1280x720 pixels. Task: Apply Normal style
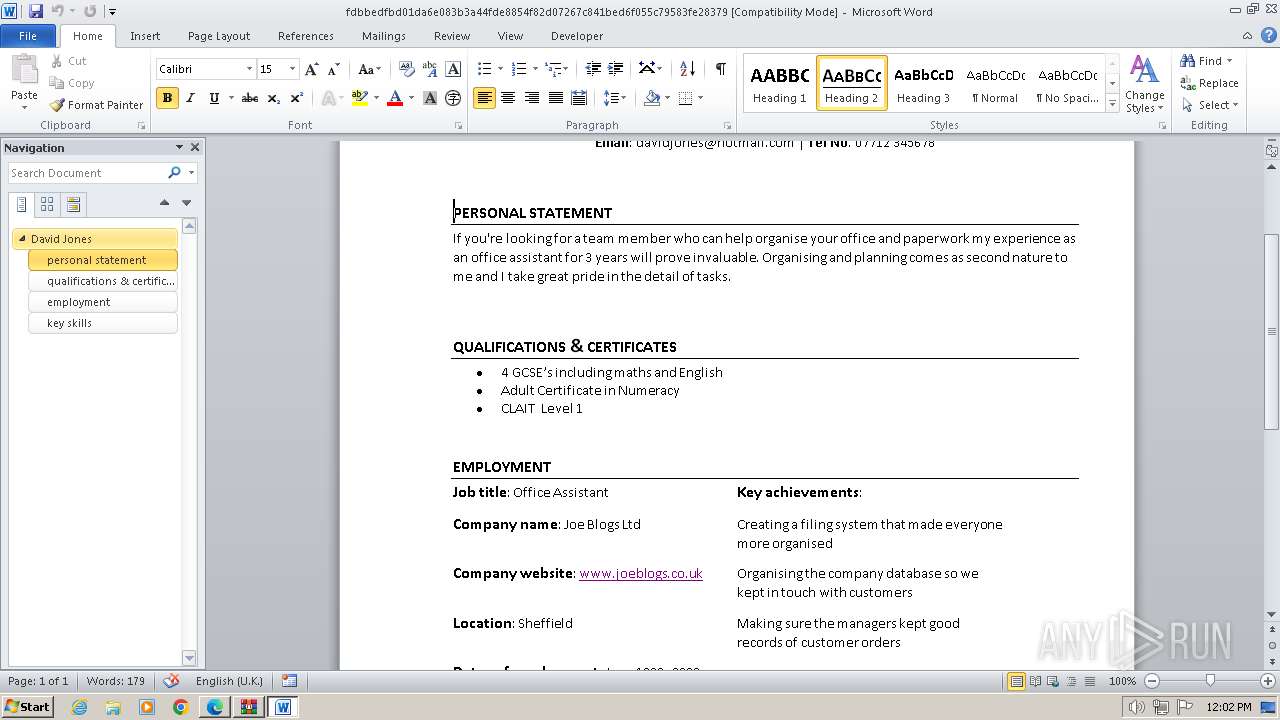pos(995,83)
